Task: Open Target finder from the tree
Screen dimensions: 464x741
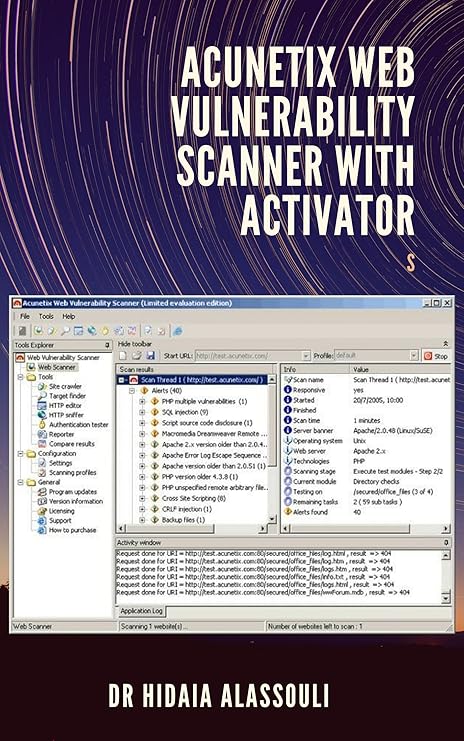Action: (67, 396)
